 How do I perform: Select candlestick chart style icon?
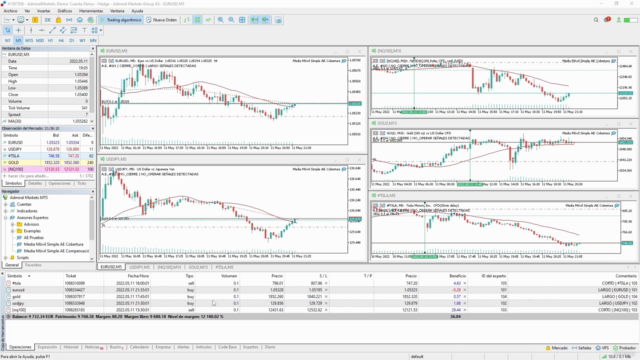(x=197, y=20)
